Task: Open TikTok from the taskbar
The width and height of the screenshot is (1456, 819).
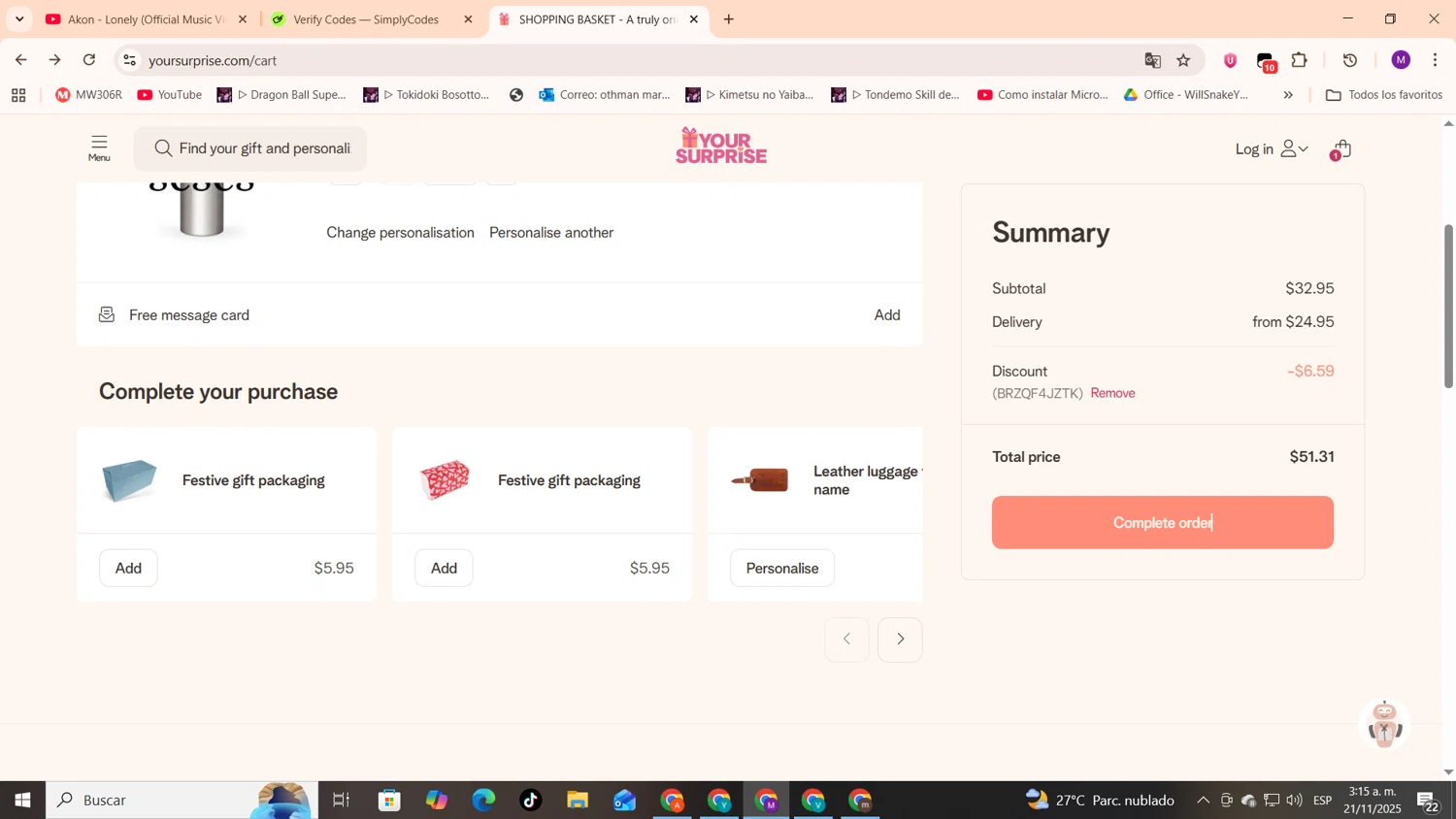Action: click(x=531, y=801)
